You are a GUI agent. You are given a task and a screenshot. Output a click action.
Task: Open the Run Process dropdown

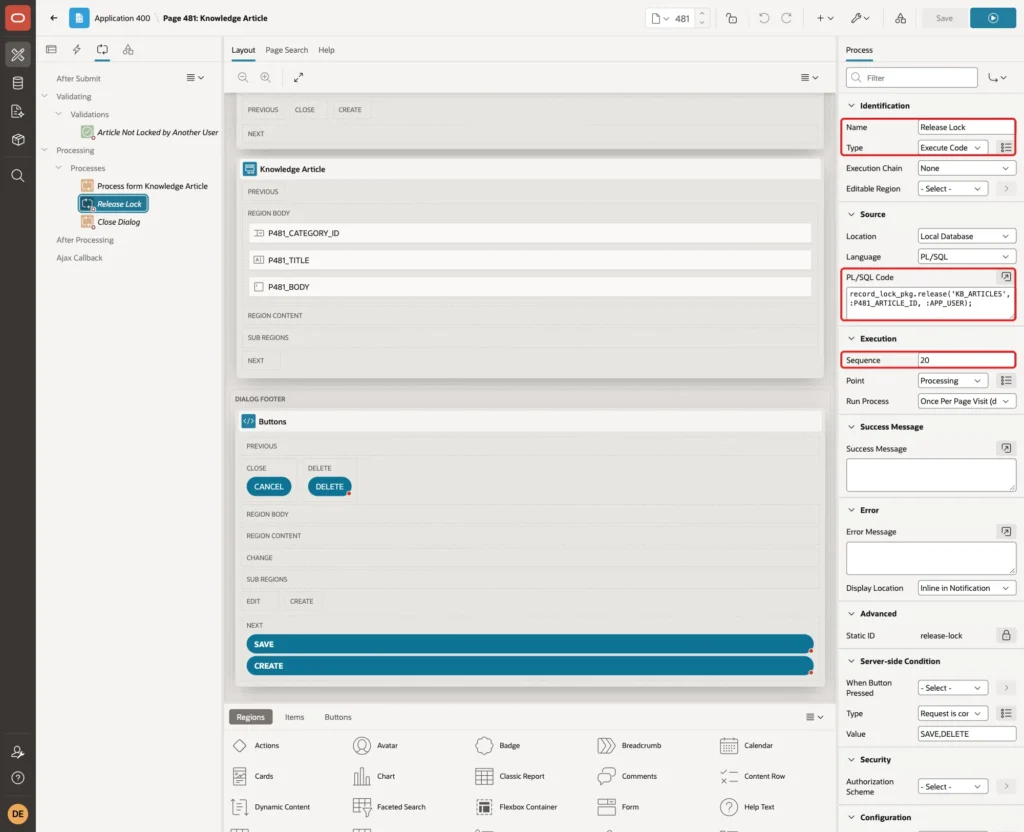pos(966,401)
